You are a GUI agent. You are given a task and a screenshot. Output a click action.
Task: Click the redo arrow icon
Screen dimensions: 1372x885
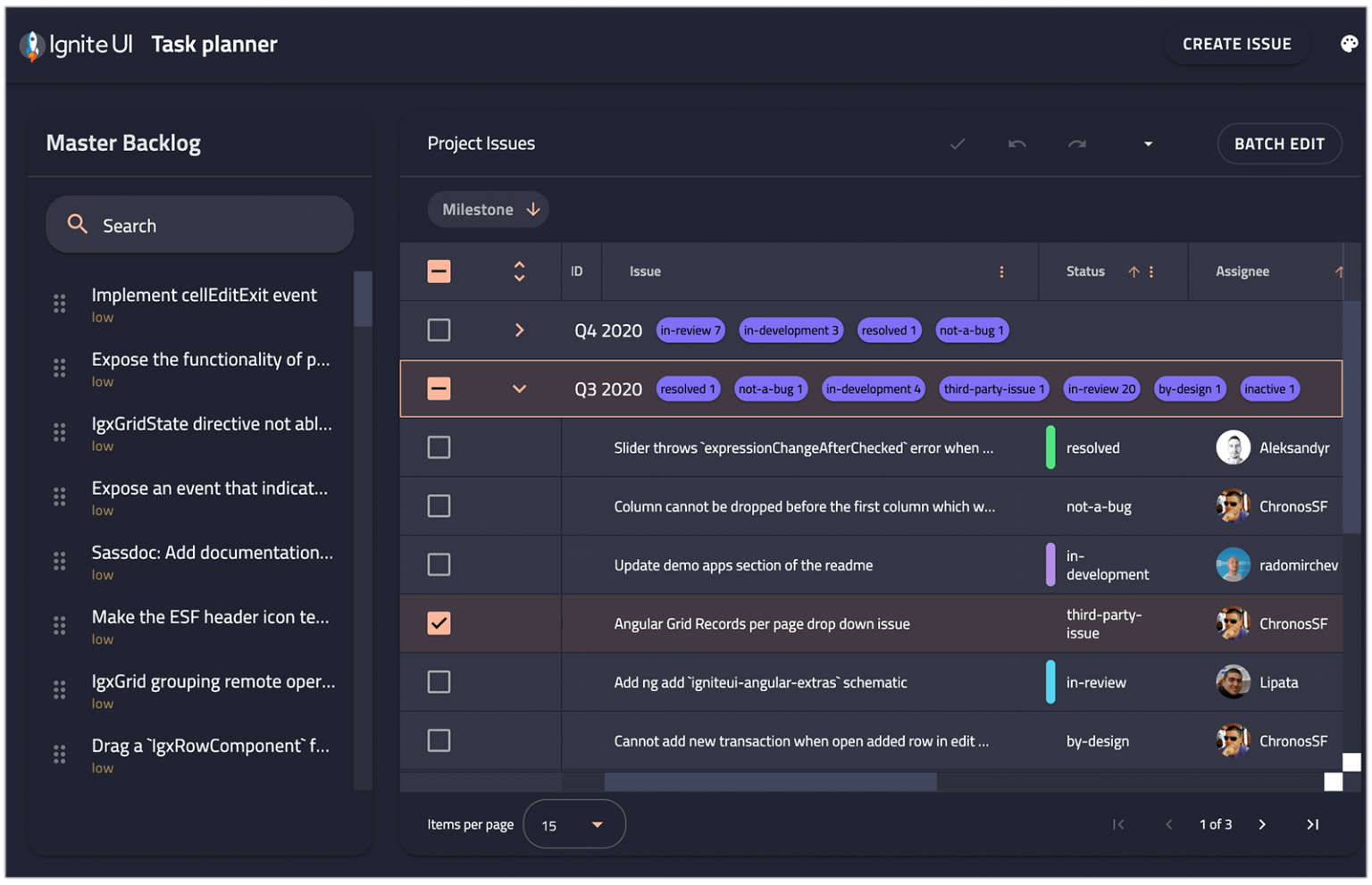coord(1076,144)
